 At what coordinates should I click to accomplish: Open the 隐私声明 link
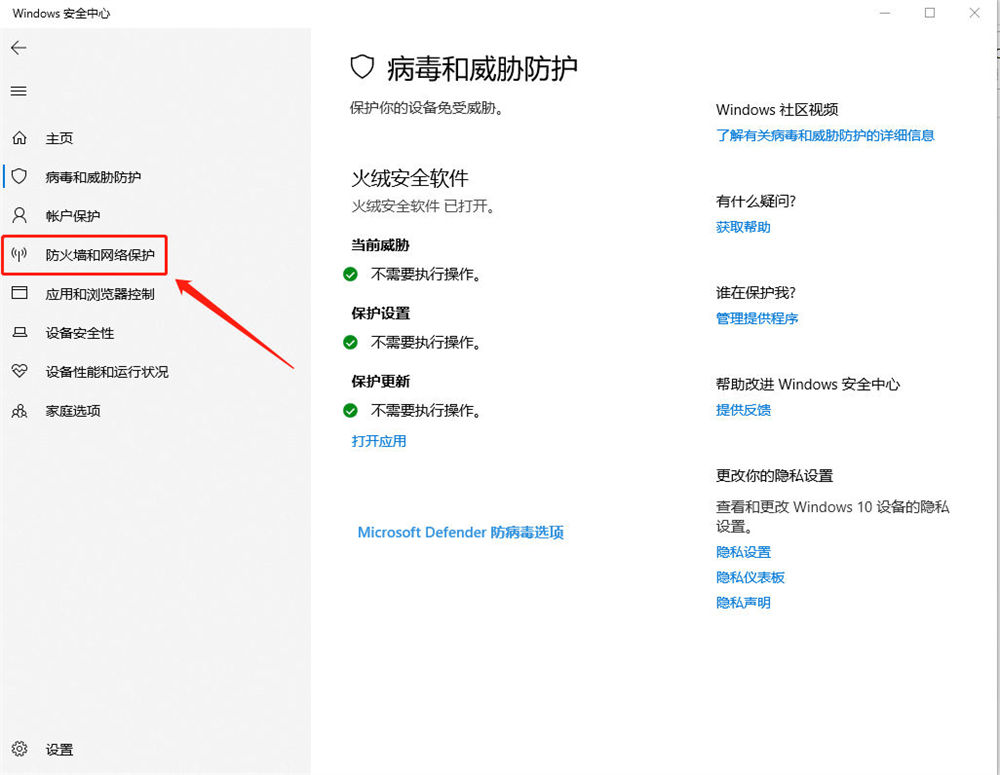tap(743, 602)
